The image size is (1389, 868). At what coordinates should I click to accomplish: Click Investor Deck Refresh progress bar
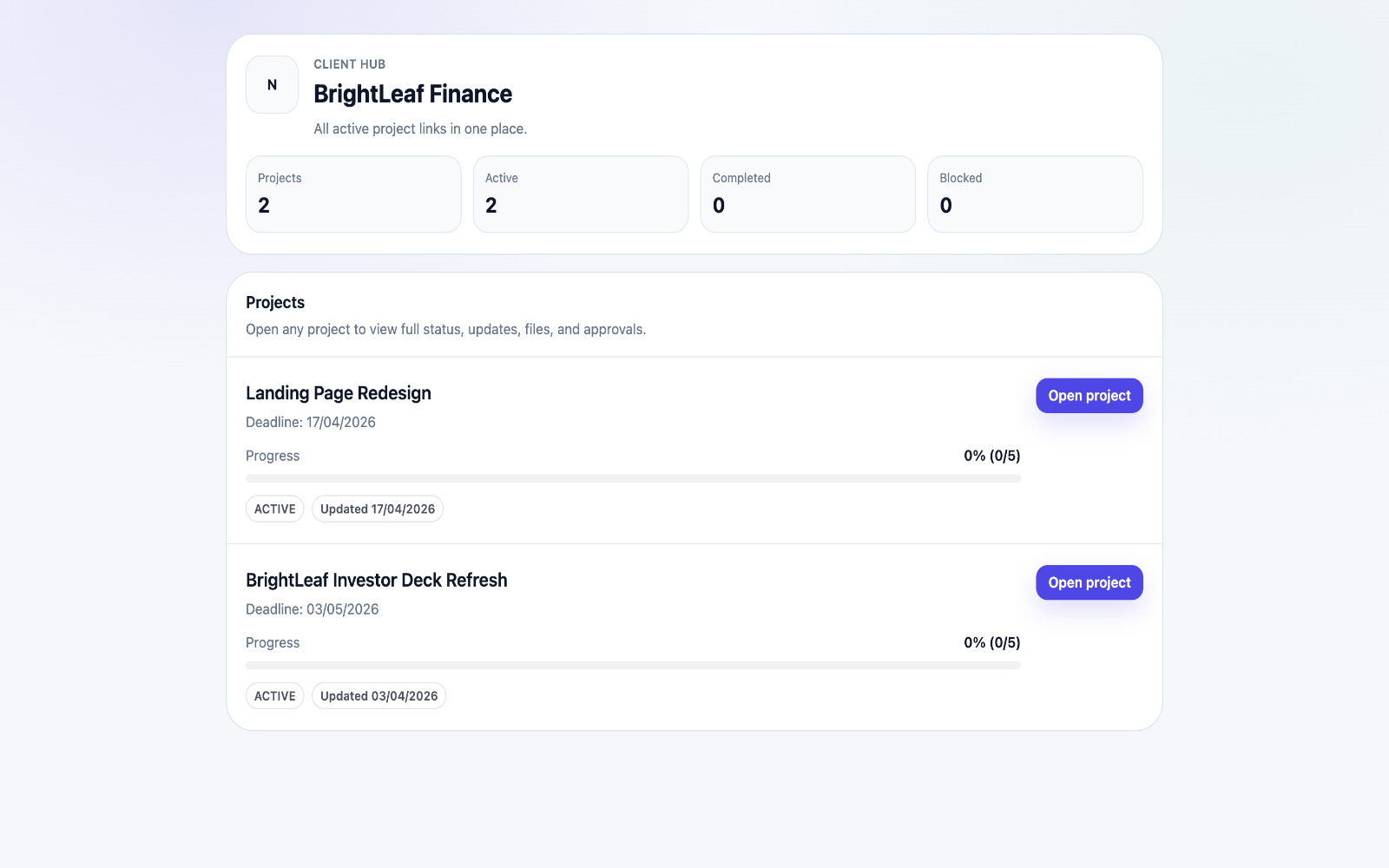(633, 665)
